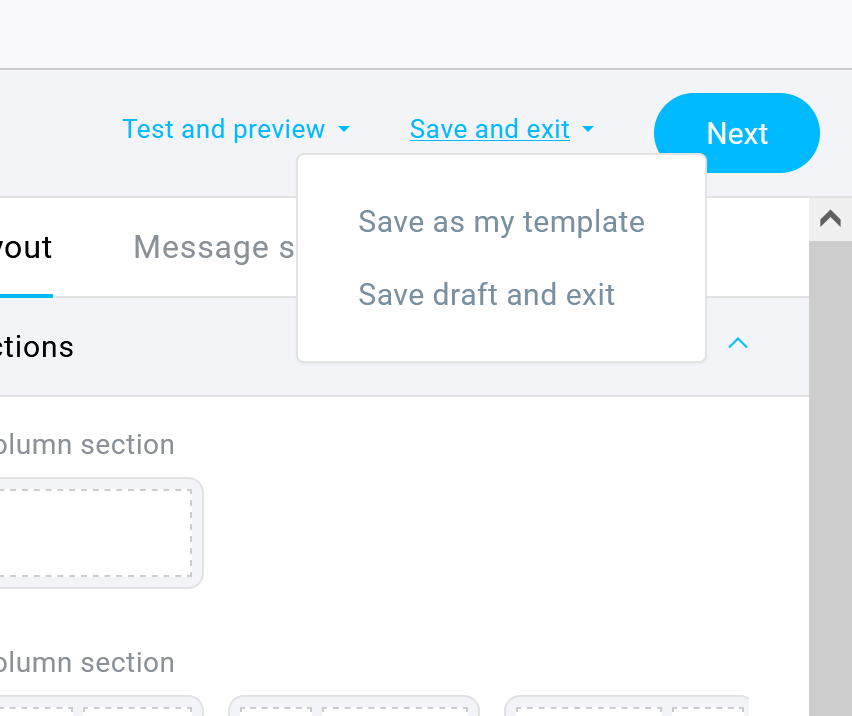Click the vertical scrollbar thumb
The image size is (852, 716).
point(830,480)
